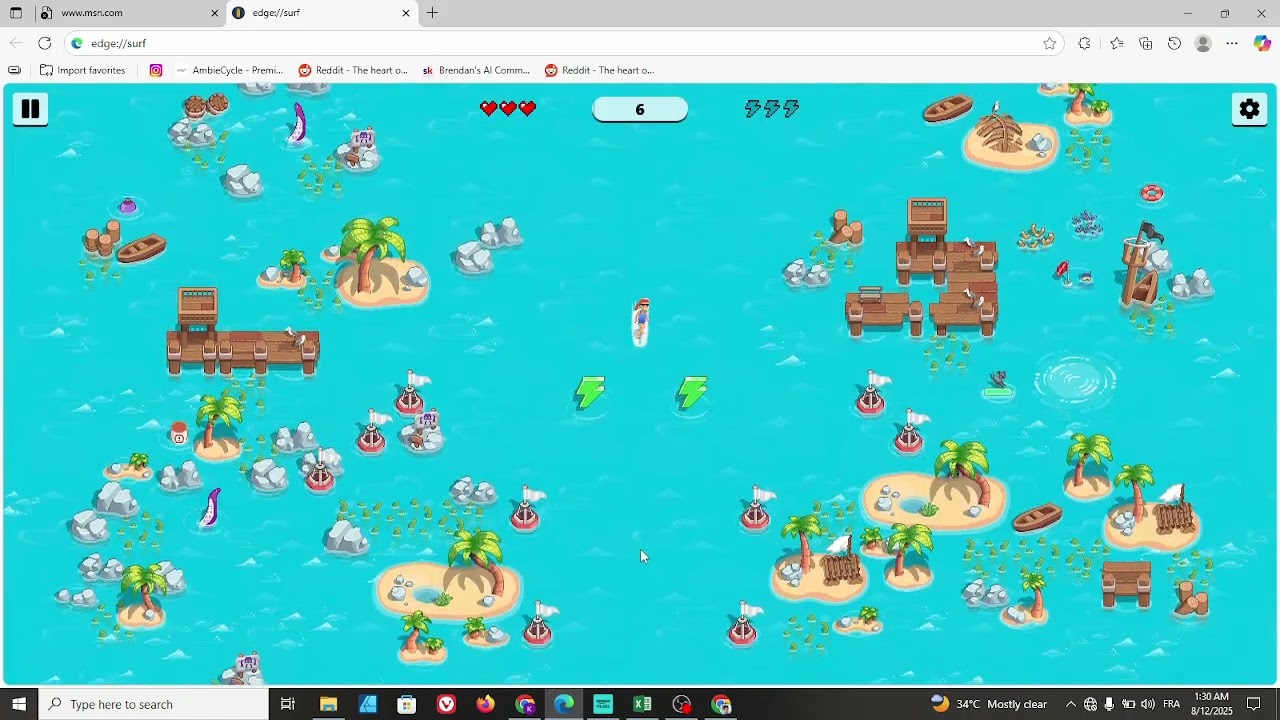Add this page to favorites star
Screen dimensions: 1280x720
click(1049, 43)
